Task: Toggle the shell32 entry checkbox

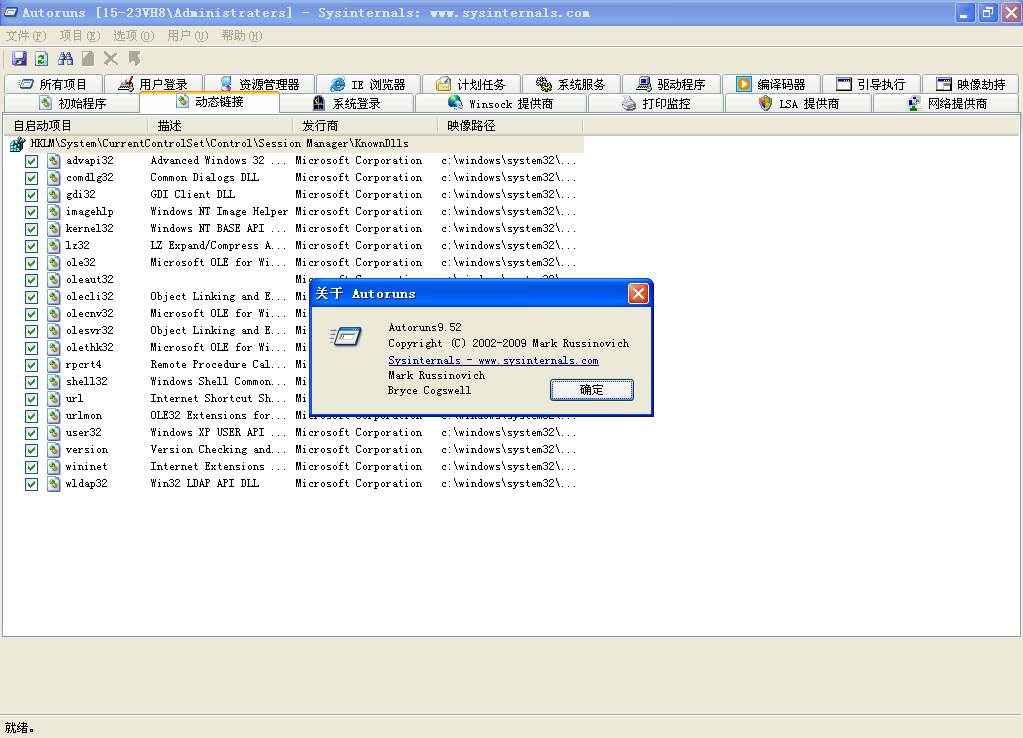Action: pyautogui.click(x=31, y=382)
